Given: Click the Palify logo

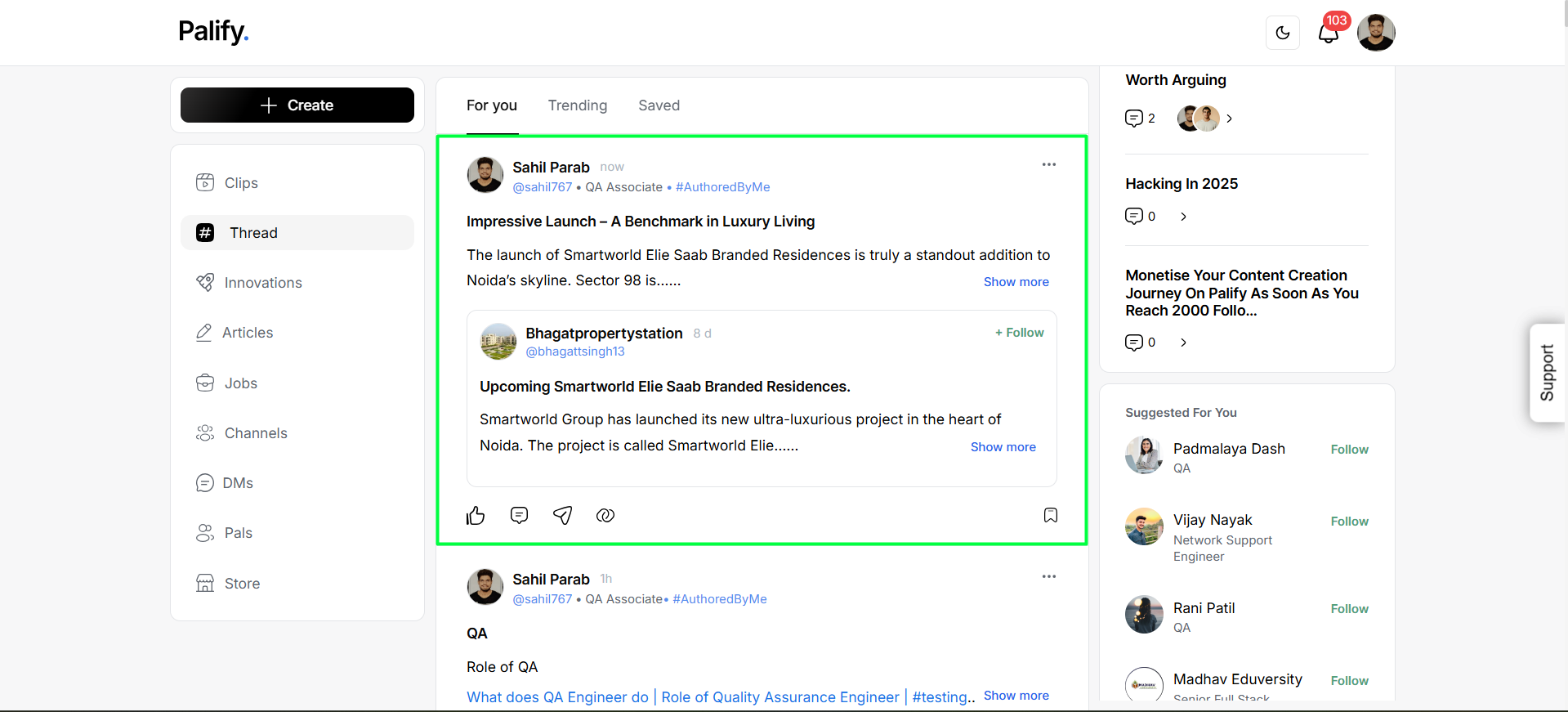Looking at the screenshot, I should [x=213, y=32].
